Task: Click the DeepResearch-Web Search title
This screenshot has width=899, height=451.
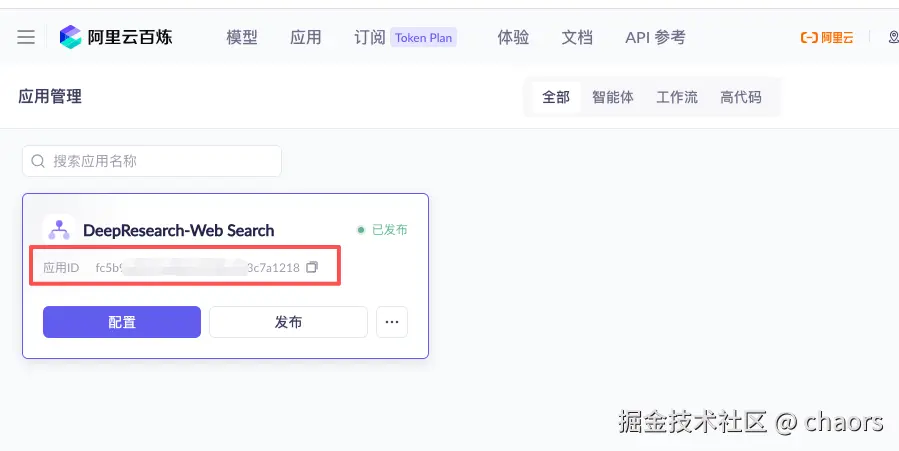Action: point(179,230)
